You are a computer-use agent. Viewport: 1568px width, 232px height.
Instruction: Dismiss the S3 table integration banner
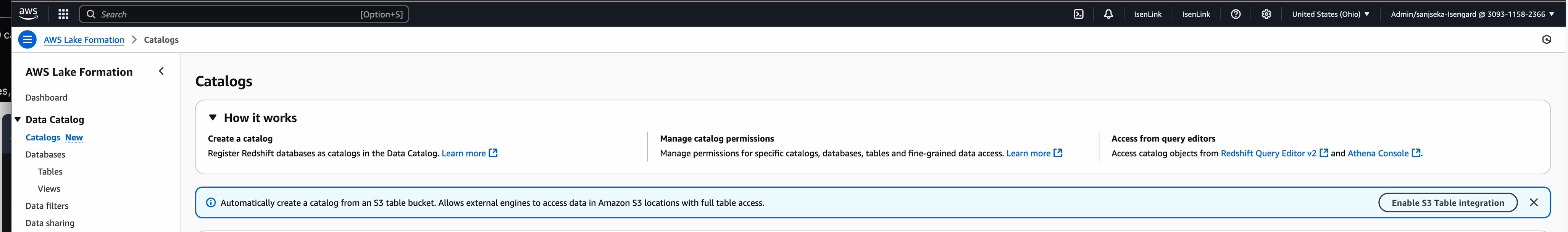click(x=1533, y=203)
